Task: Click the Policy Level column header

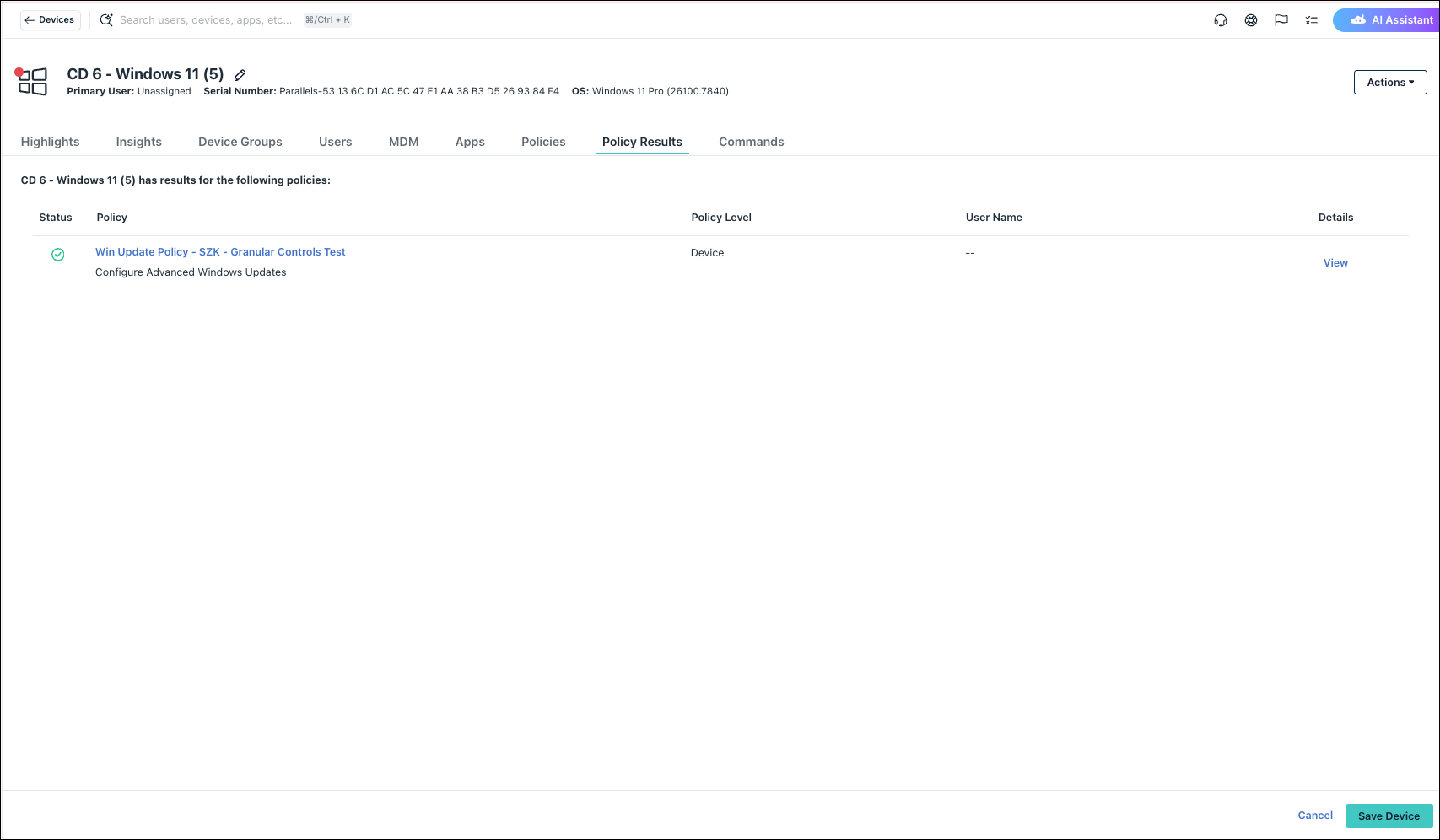Action: pyautogui.click(x=721, y=218)
